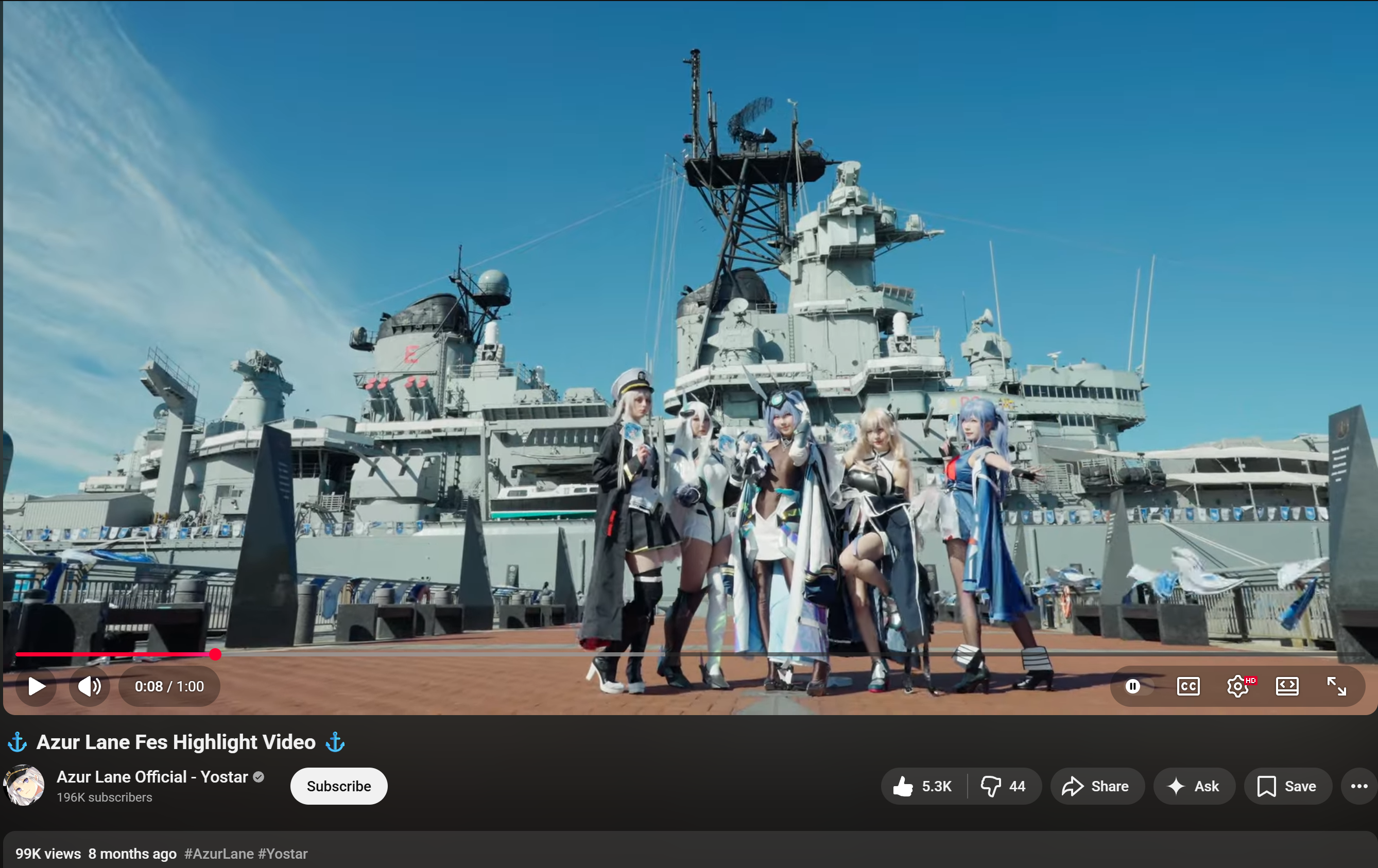Image resolution: width=1378 pixels, height=868 pixels.
Task: Click the 99K views text
Action: 48,854
